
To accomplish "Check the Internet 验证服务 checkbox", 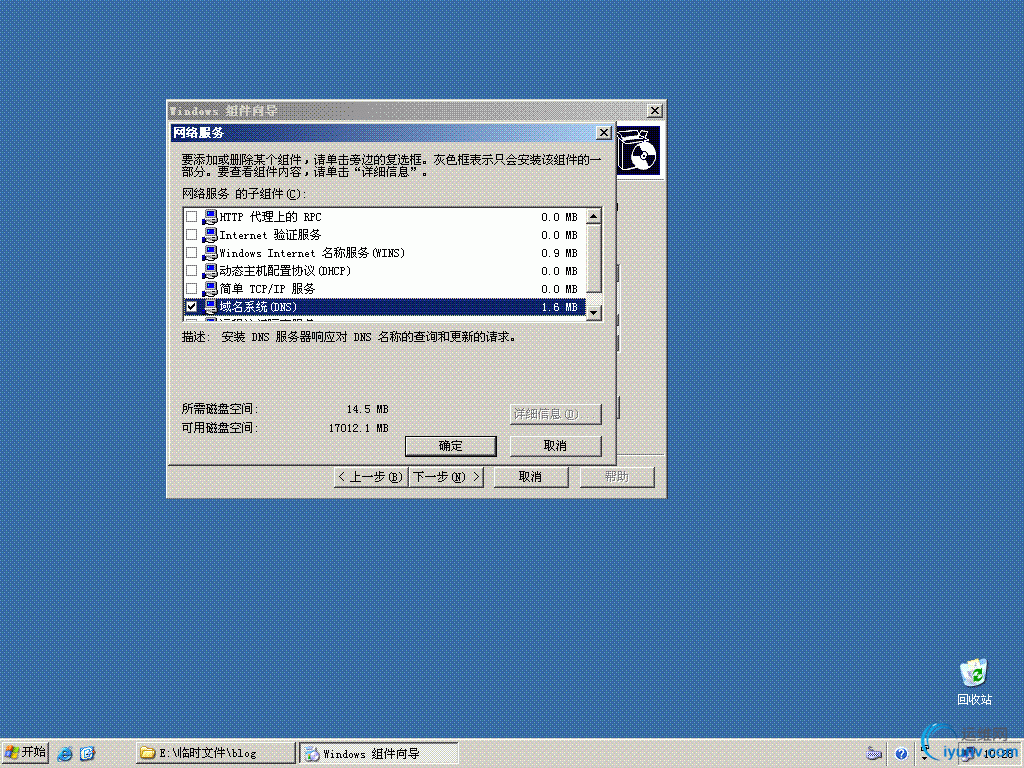I will [x=191, y=234].
